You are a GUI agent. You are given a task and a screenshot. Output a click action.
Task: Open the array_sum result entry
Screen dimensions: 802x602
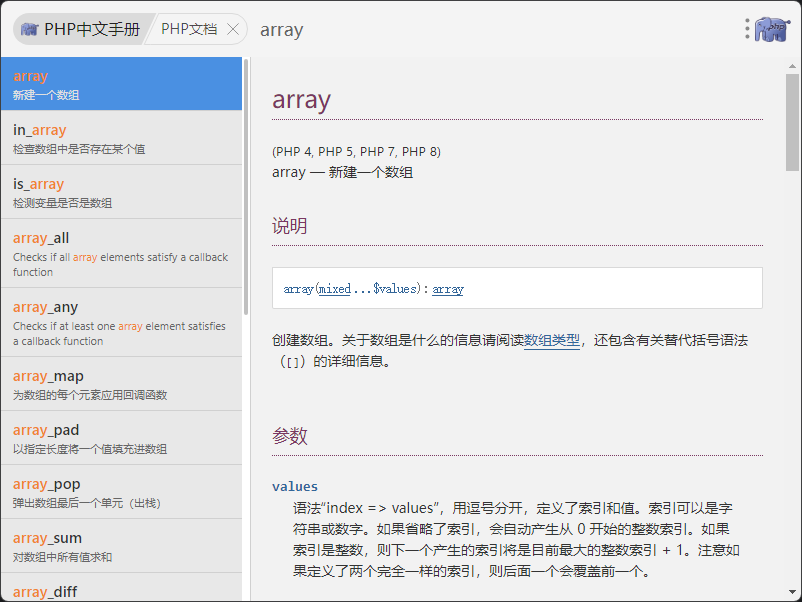pyautogui.click(x=121, y=546)
